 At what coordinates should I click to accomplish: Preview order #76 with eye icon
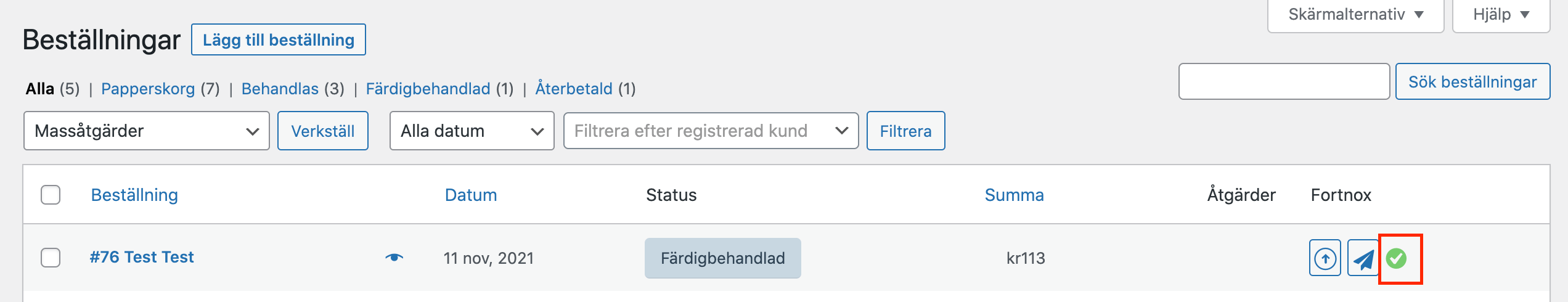[x=394, y=257]
